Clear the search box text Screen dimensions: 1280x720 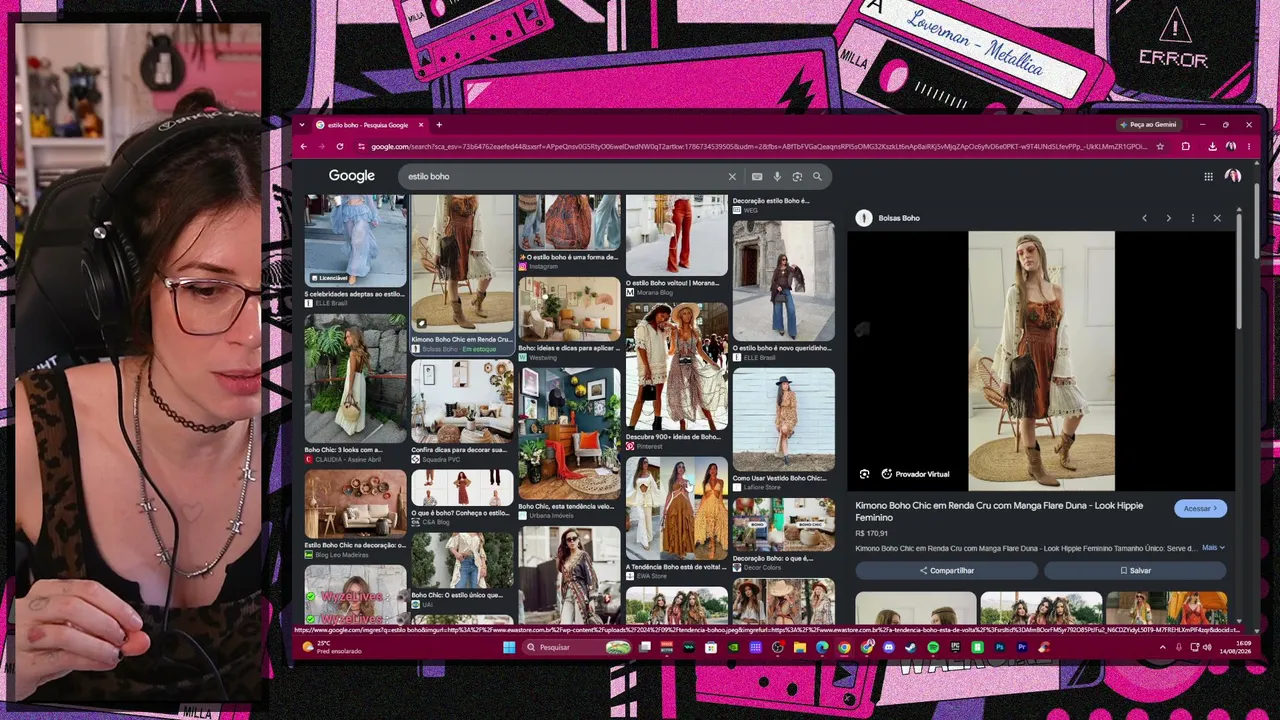pos(732,176)
